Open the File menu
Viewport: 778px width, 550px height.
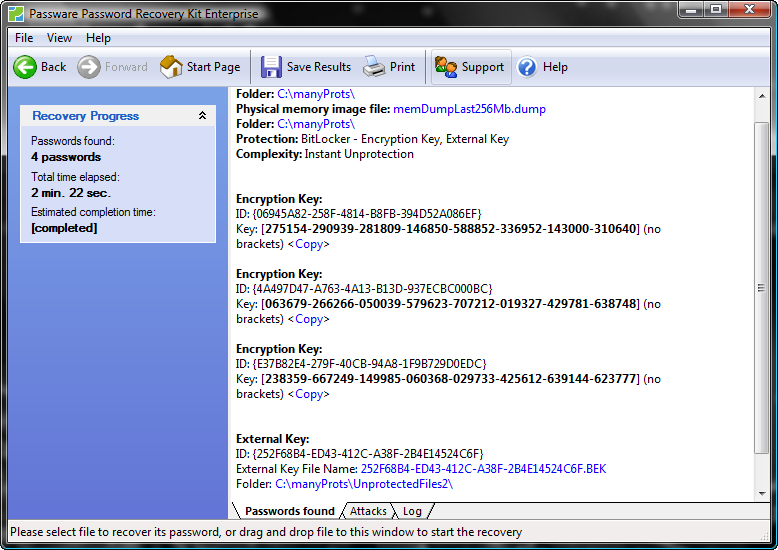pos(24,38)
